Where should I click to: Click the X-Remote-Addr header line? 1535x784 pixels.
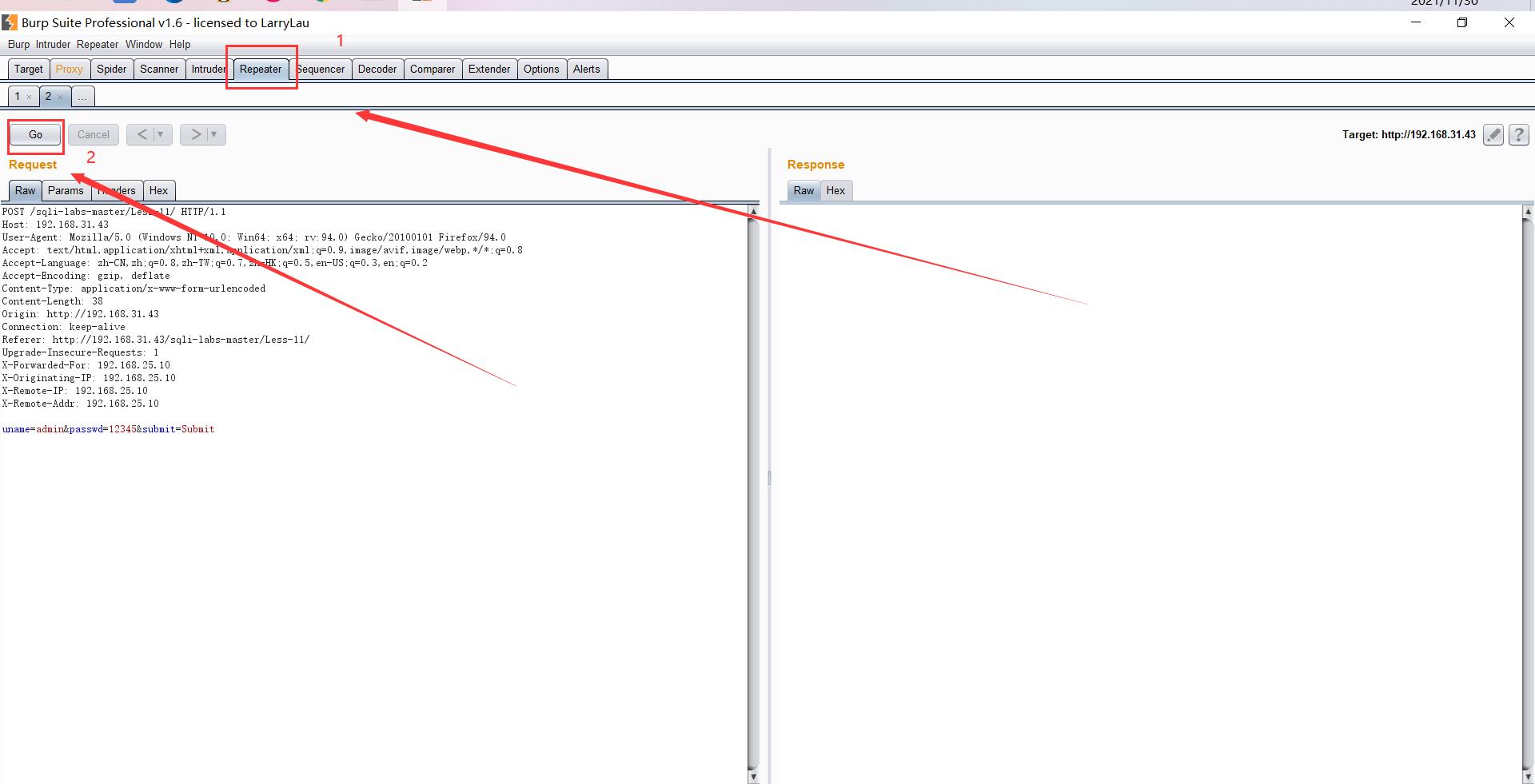pos(80,404)
